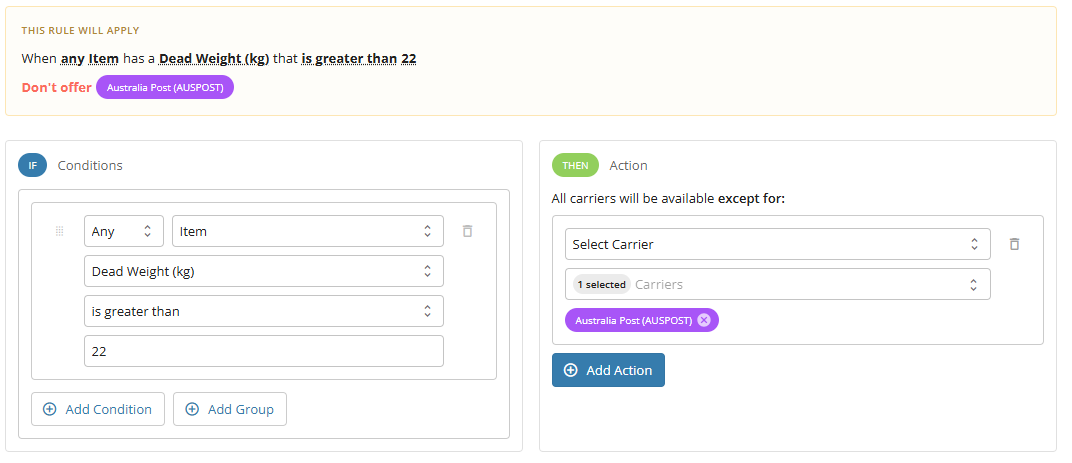This screenshot has height=463, width=1072.
Task: Delete the Dead Weight condition via trash icon
Action: tap(468, 231)
